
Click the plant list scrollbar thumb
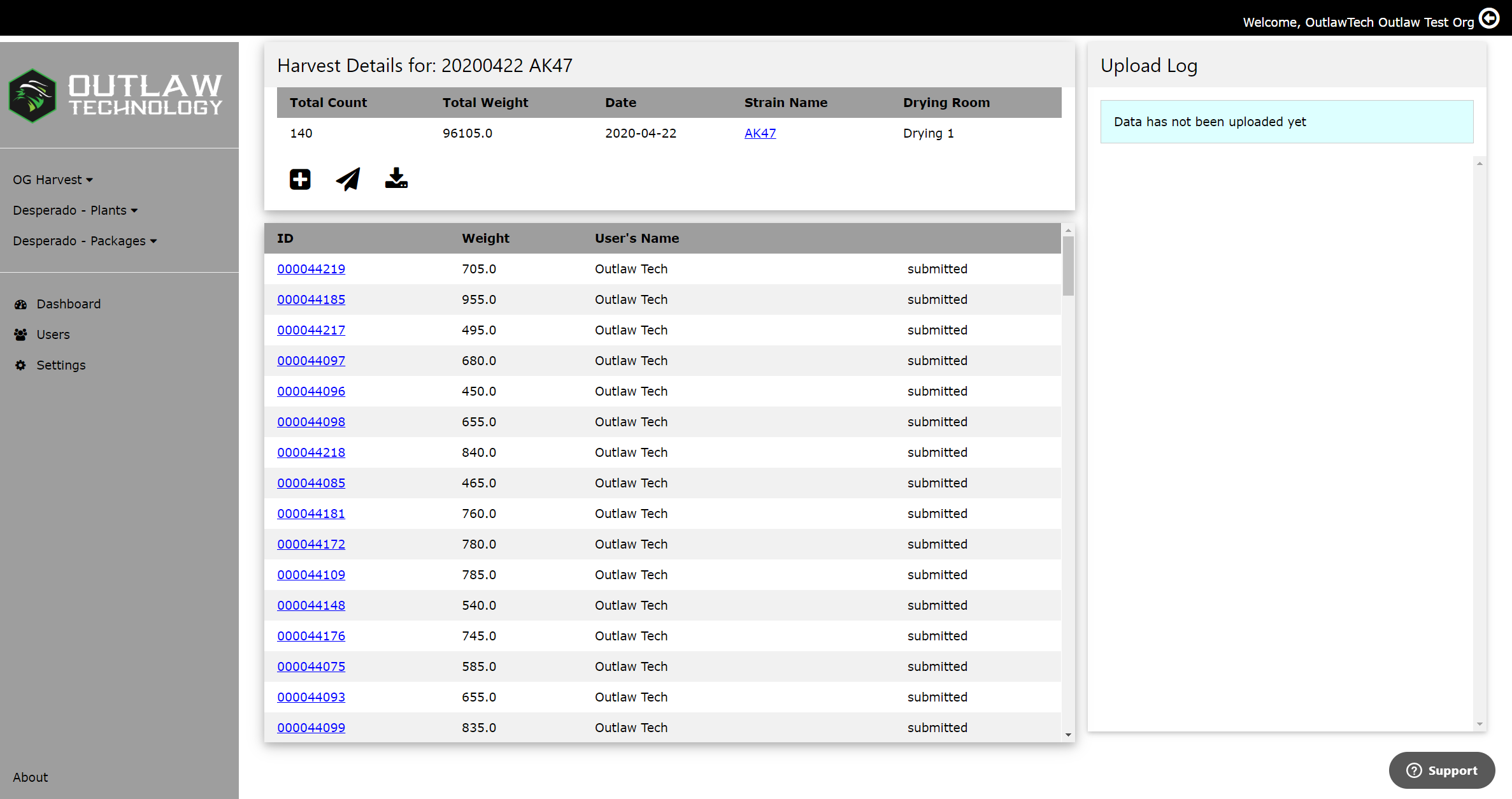tap(1068, 266)
